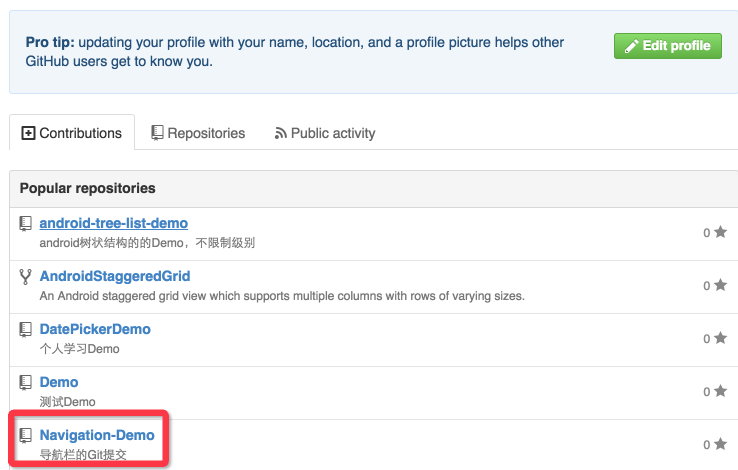Click the book icon beside android-tree-list-demo
Image resolution: width=738 pixels, height=470 pixels.
(x=26, y=223)
